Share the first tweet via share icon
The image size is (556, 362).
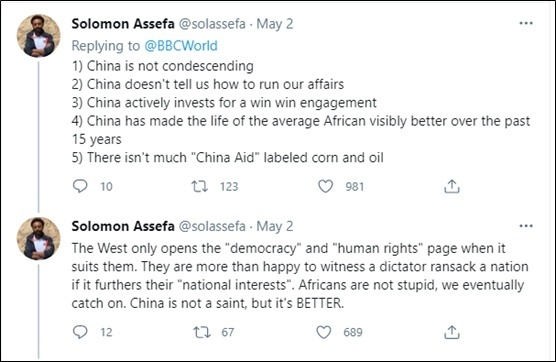point(451,186)
